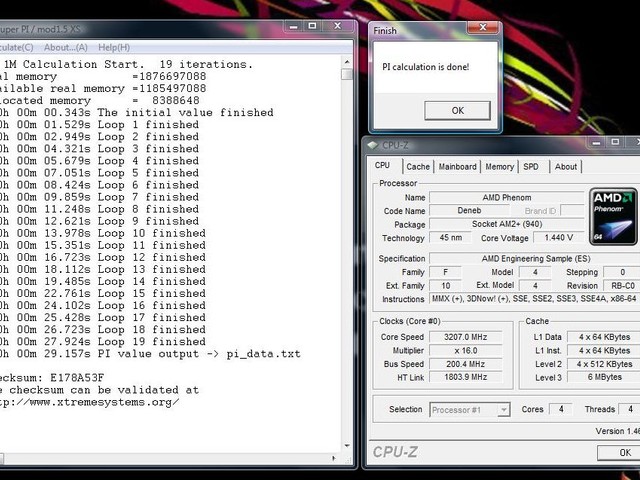Click the Level 2 value 4 x 512 KBytes
This screenshot has height=480, width=640.
604,364
